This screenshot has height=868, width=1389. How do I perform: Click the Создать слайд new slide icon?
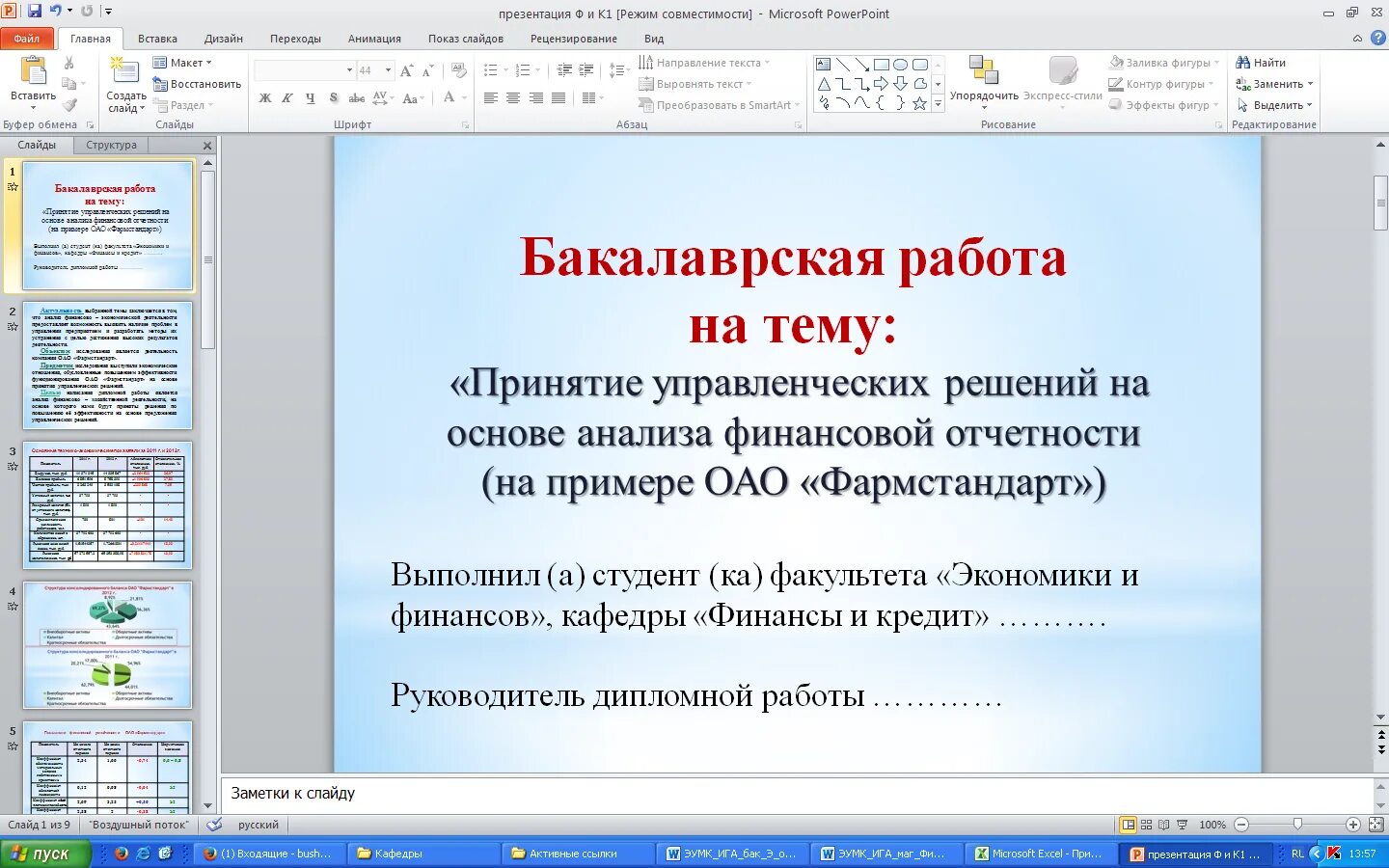tap(124, 70)
